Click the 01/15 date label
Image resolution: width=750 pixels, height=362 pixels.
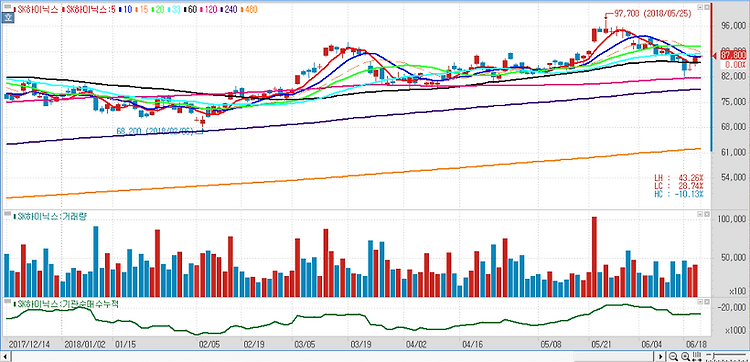point(126,344)
